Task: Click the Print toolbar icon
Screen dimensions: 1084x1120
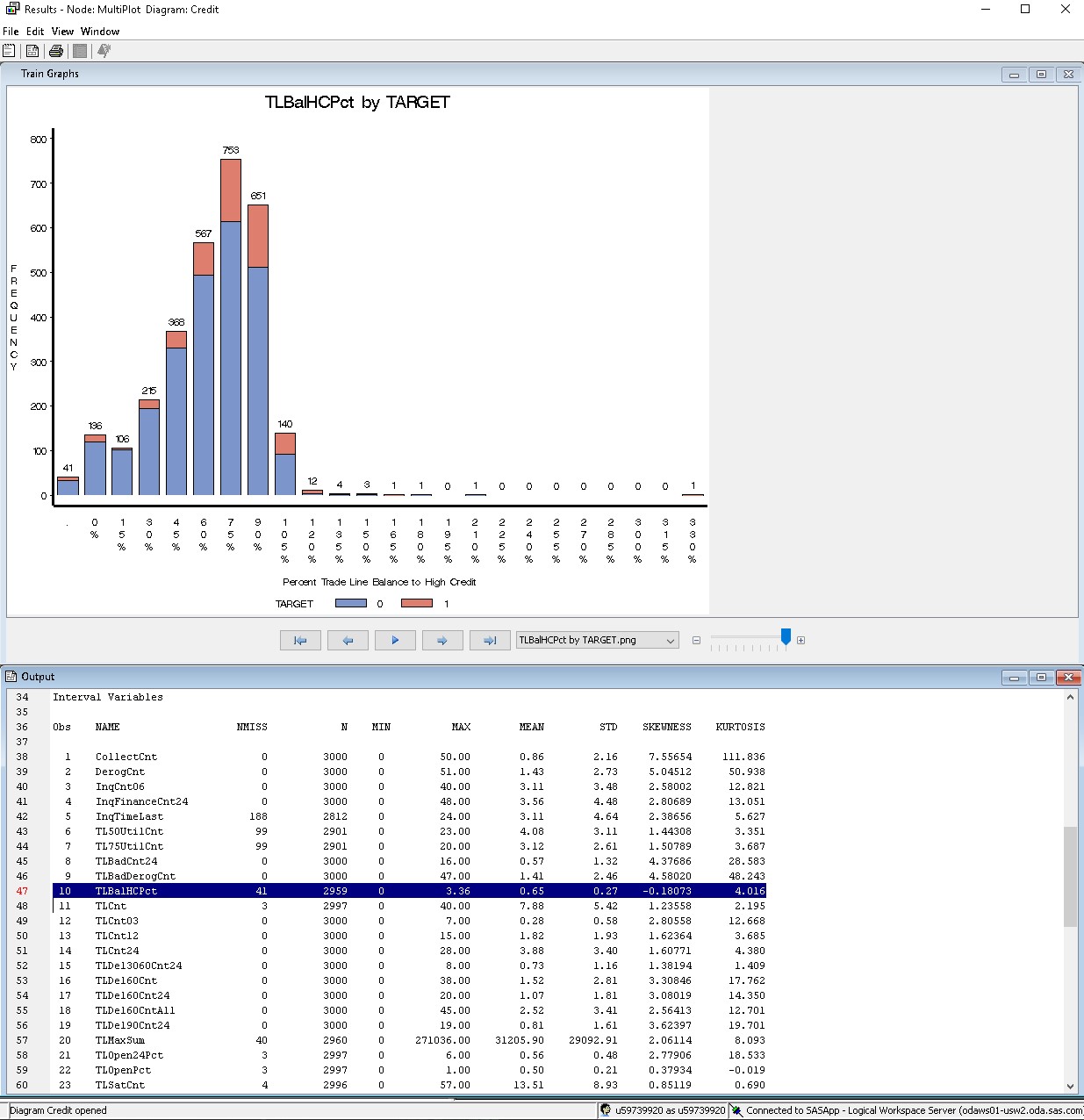Action: pos(56,51)
